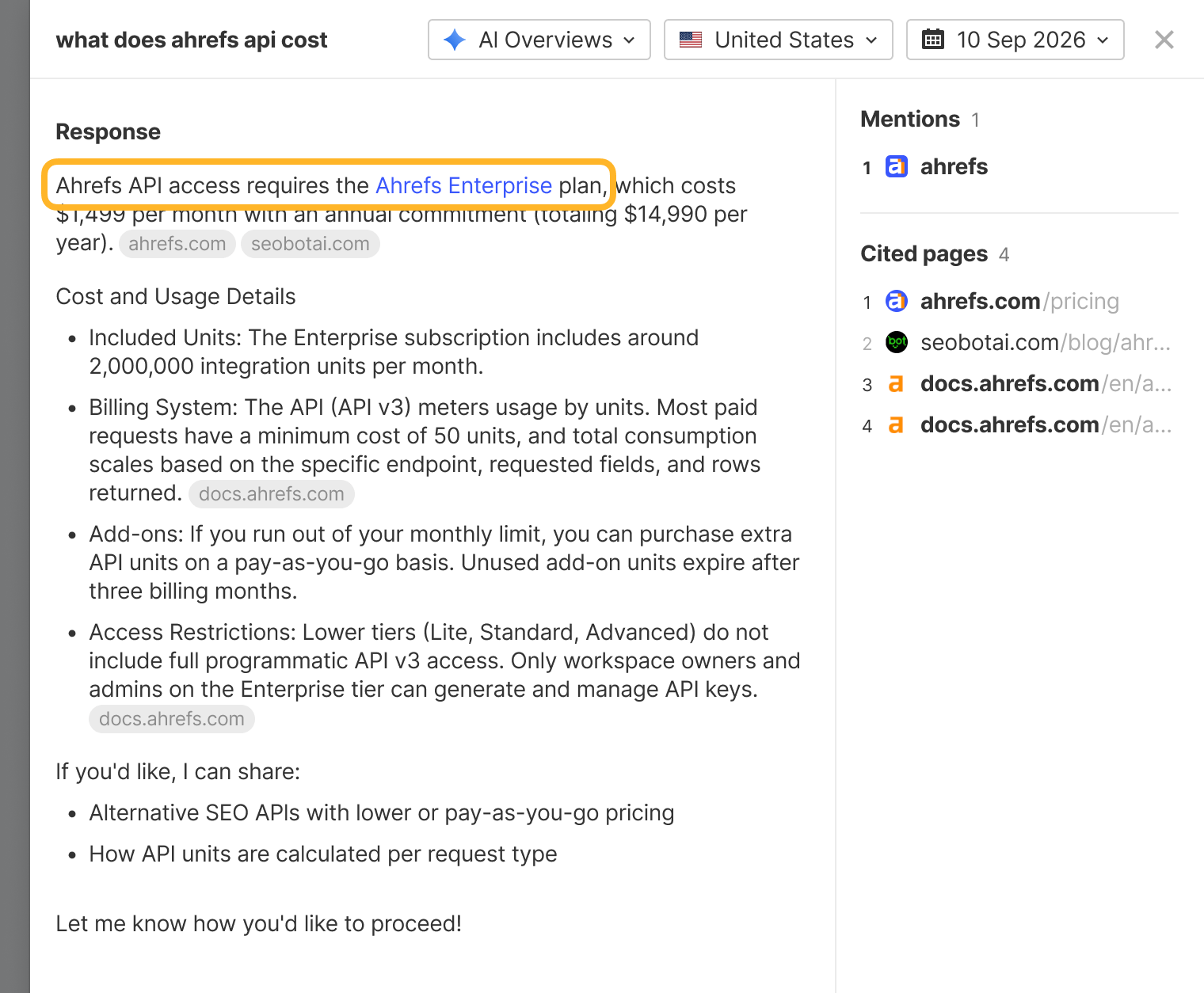This screenshot has height=993, width=1204.
Task: Open the Ahrefs Enterprise link
Action: point(463,185)
